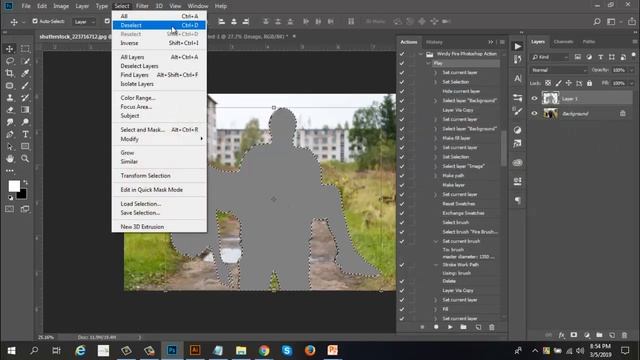
Task: Collapse the Set current brush step
Action: tap(436, 241)
